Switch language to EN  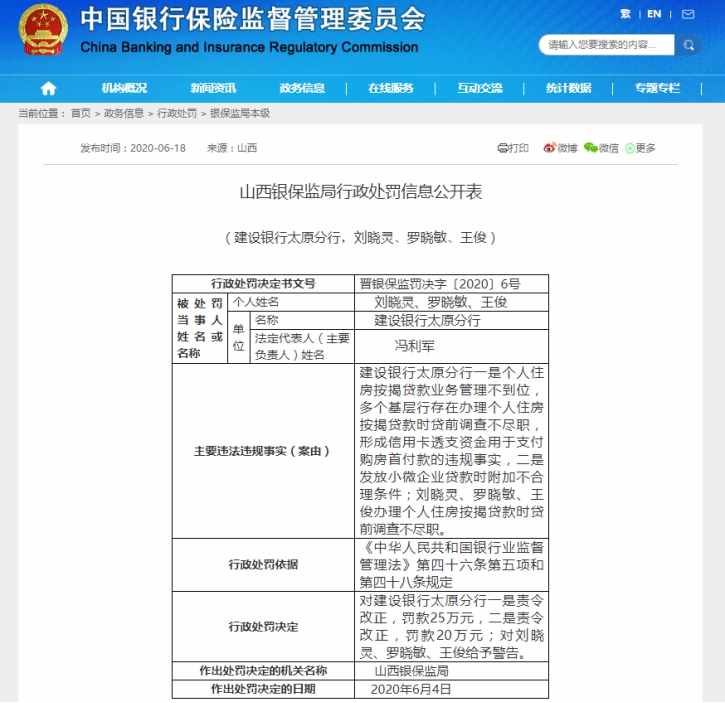(654, 15)
